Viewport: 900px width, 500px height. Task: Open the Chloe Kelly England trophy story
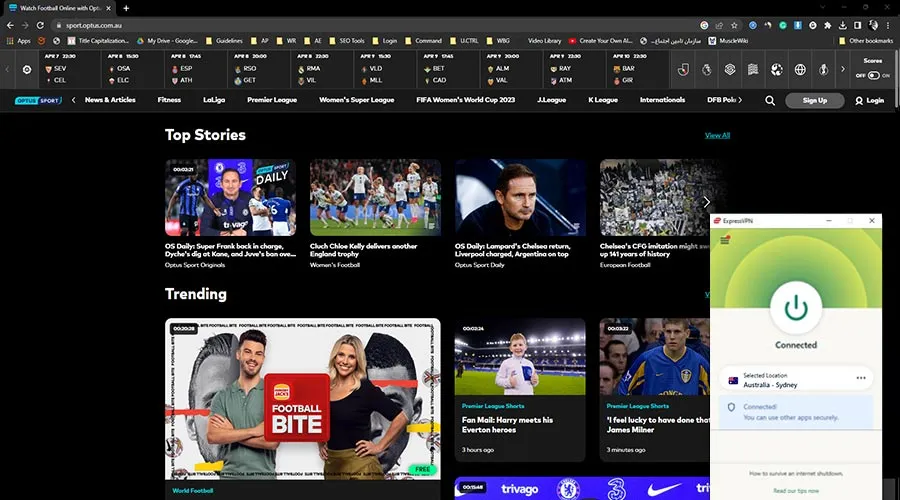point(375,197)
